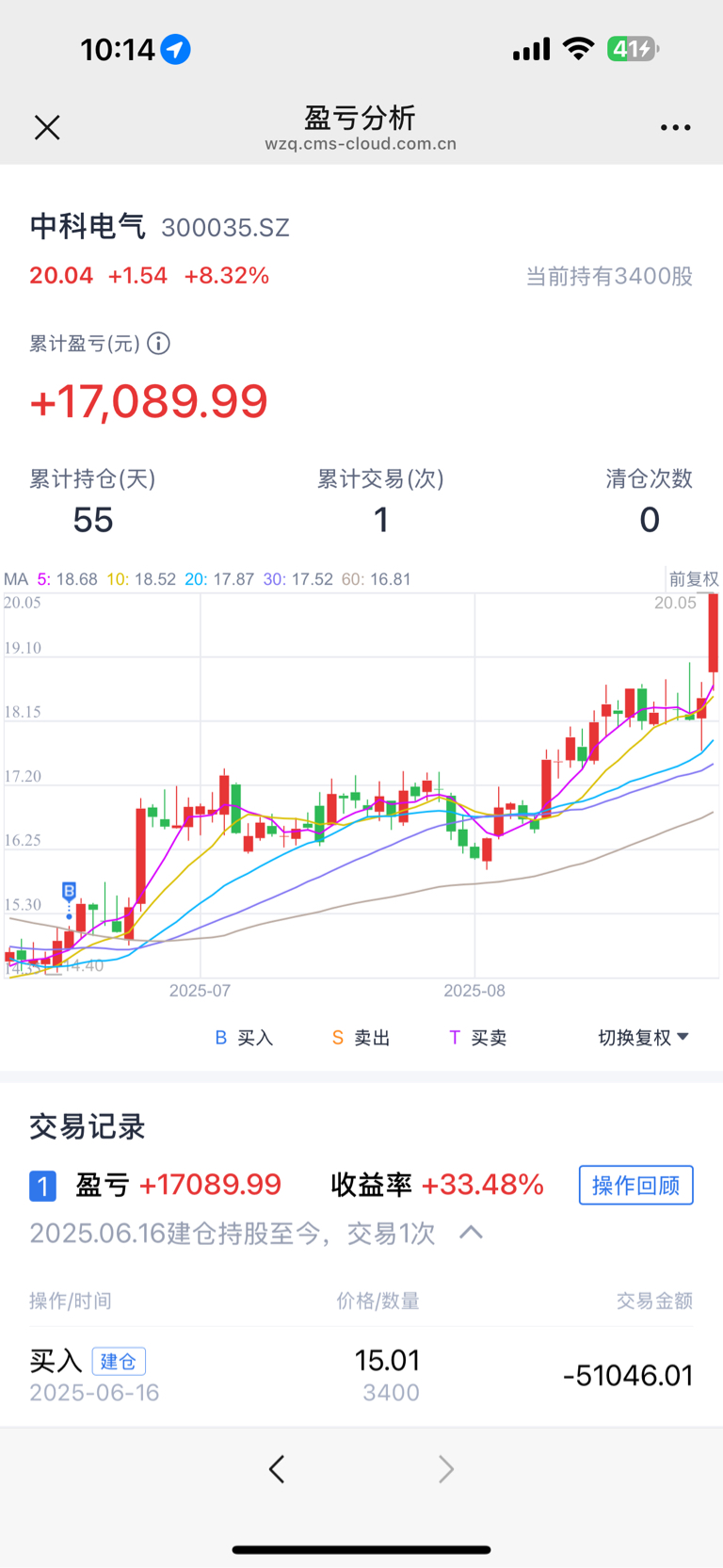Screen dimensions: 723x1568
Task: Tap the 2025-08 chart axis label
Action: tap(474, 991)
